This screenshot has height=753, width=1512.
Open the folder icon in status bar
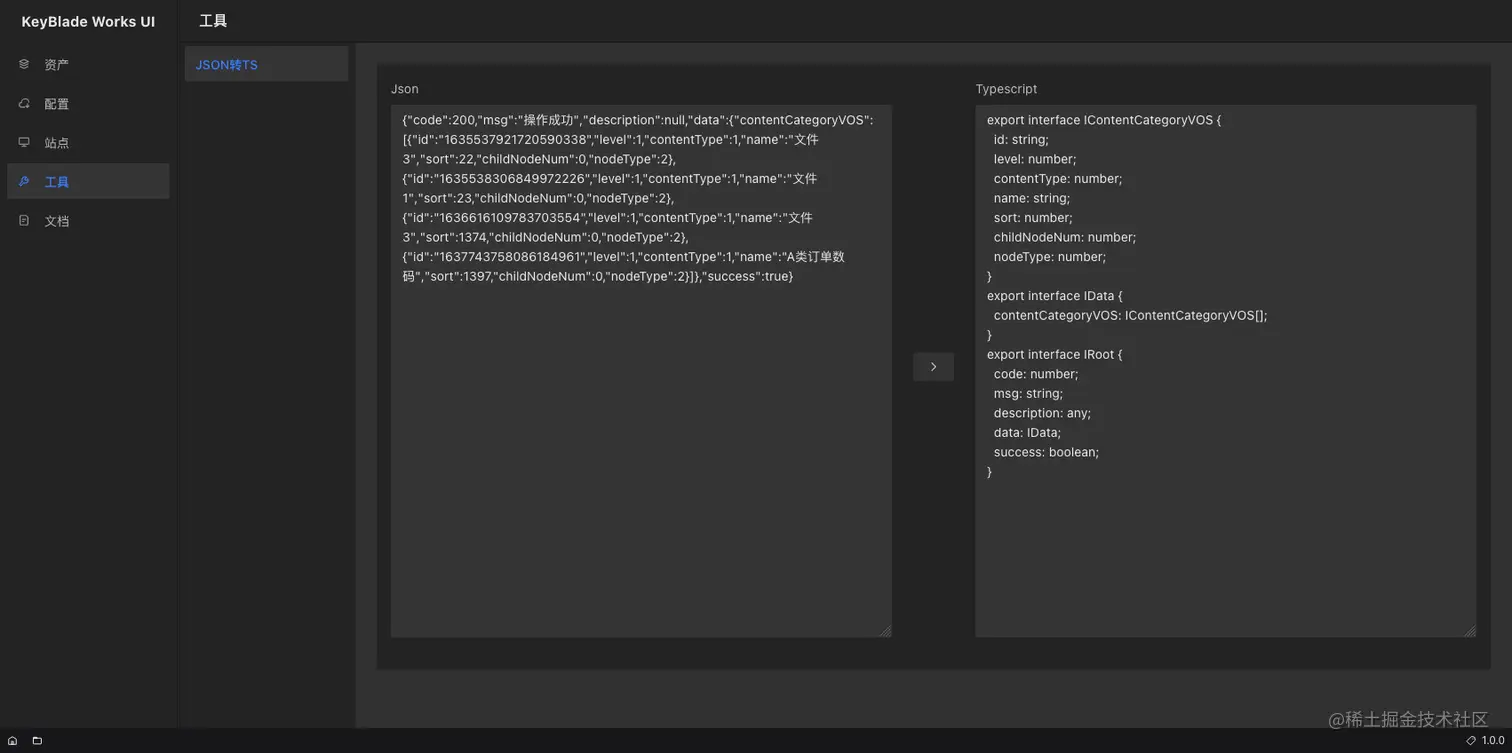pos(37,741)
